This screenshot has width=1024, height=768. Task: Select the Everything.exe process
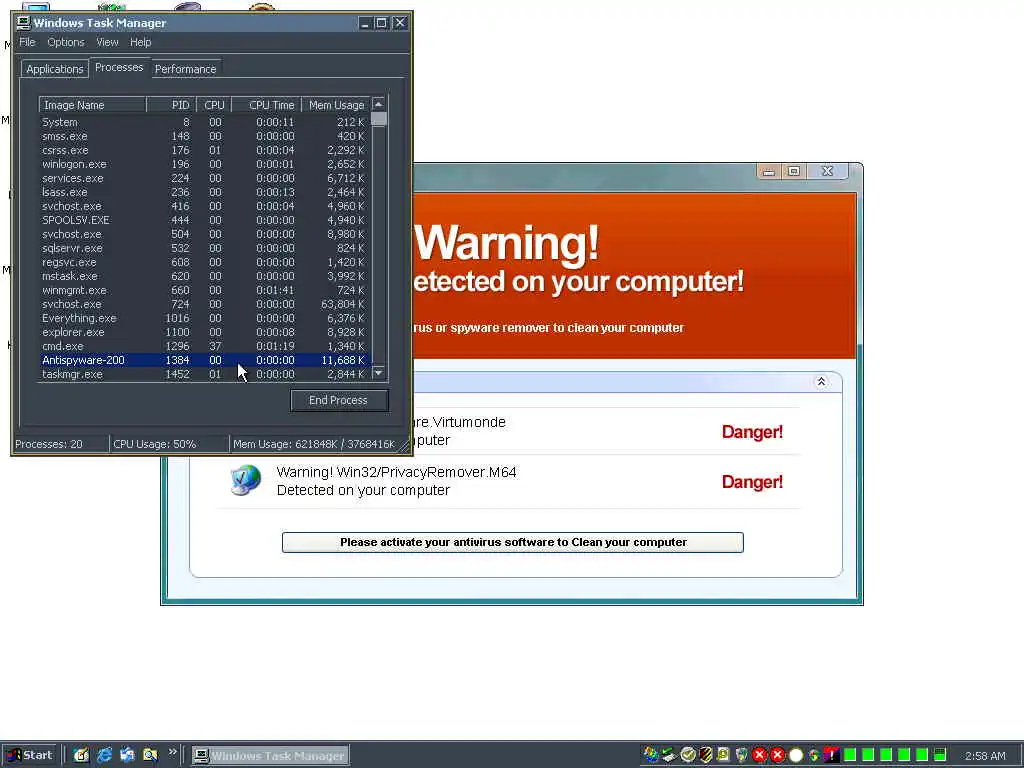[x=204, y=319]
